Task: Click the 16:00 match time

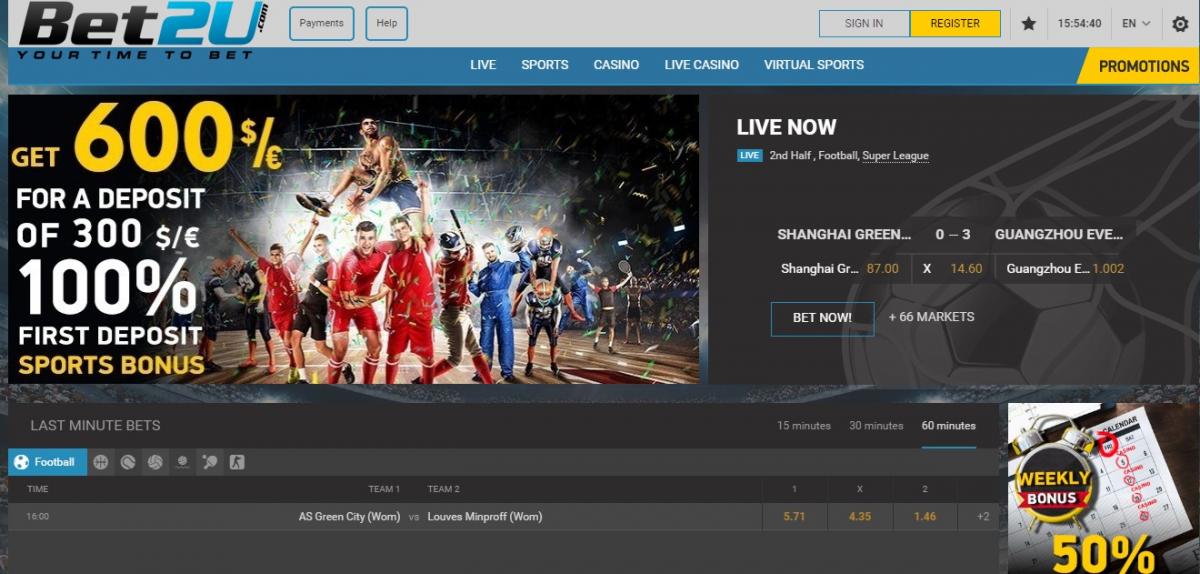Action: pyautogui.click(x=38, y=517)
